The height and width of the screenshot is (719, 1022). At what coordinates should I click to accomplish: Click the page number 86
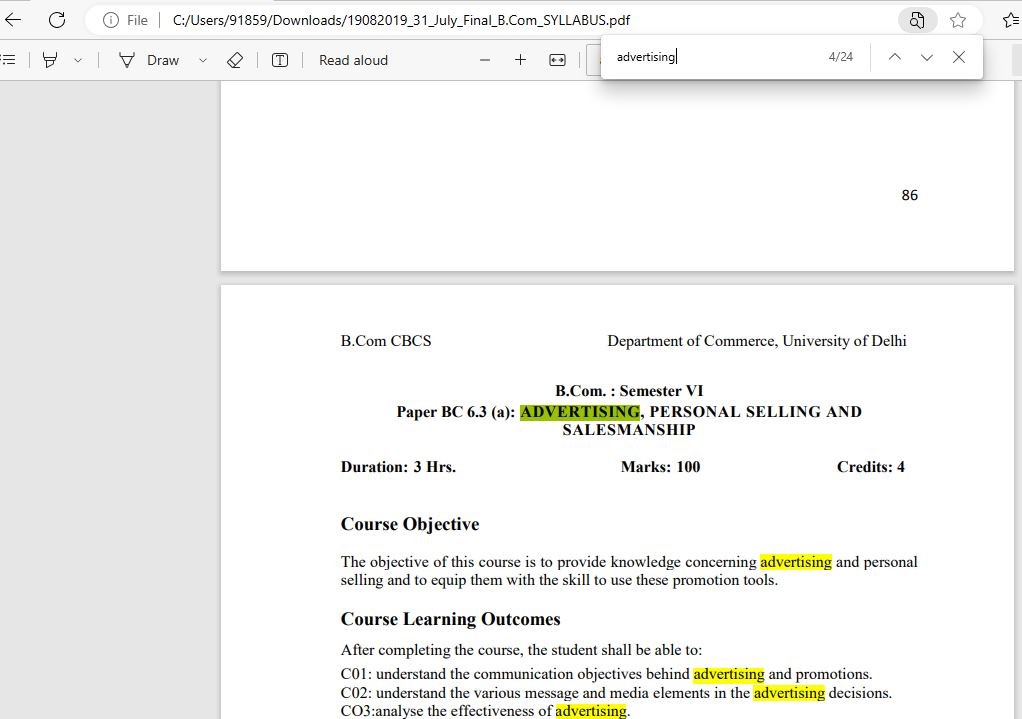click(909, 195)
